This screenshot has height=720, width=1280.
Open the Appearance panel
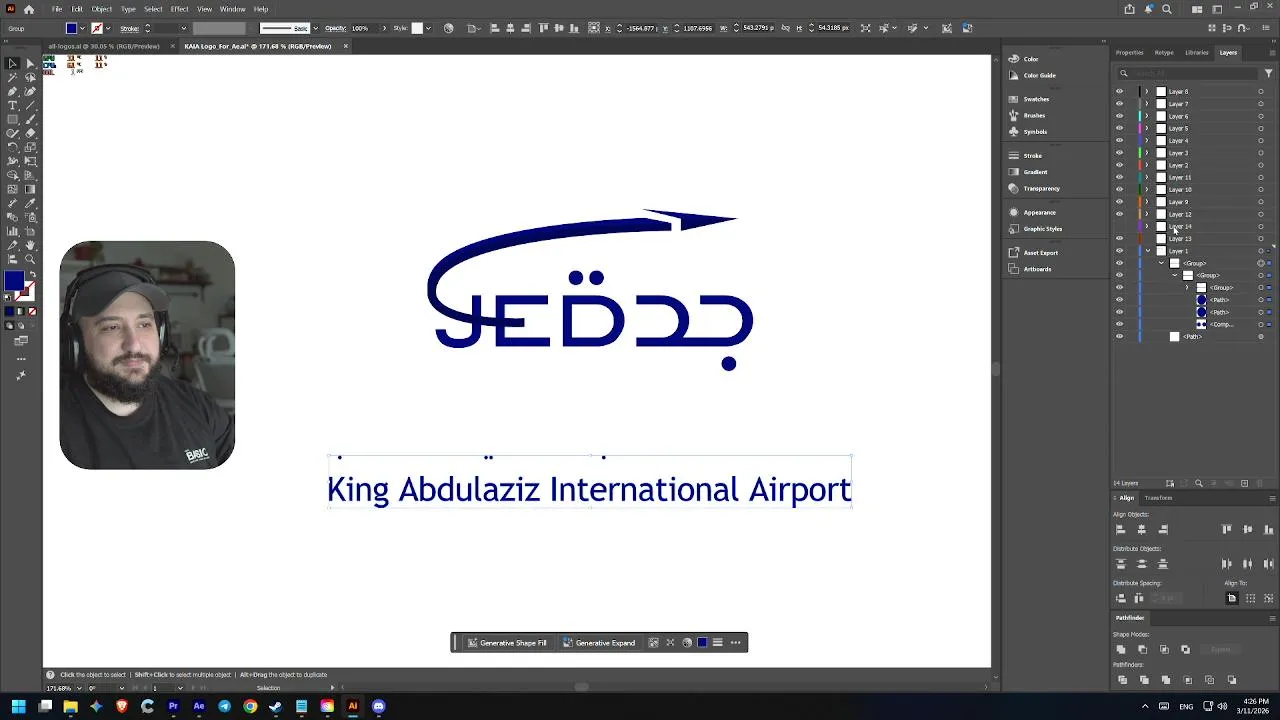tap(1039, 212)
